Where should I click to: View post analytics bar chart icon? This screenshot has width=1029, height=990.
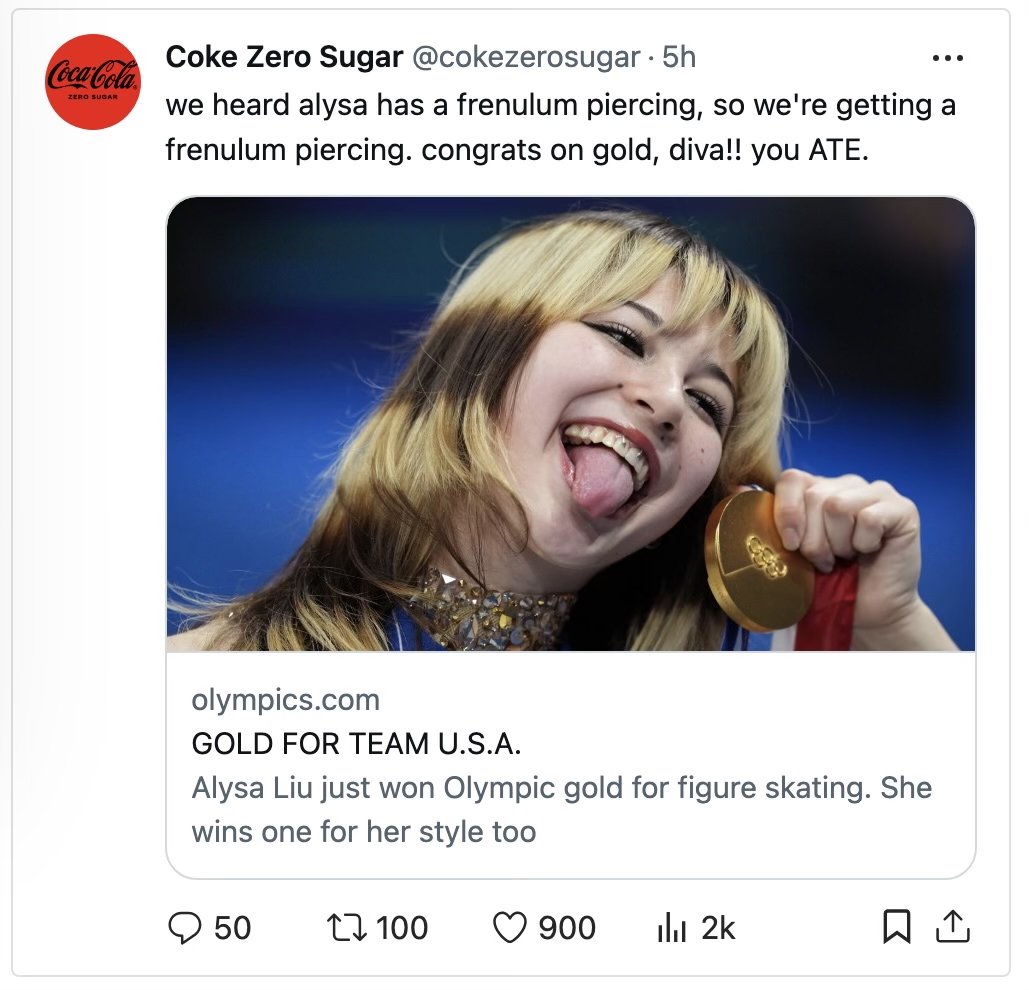671,929
